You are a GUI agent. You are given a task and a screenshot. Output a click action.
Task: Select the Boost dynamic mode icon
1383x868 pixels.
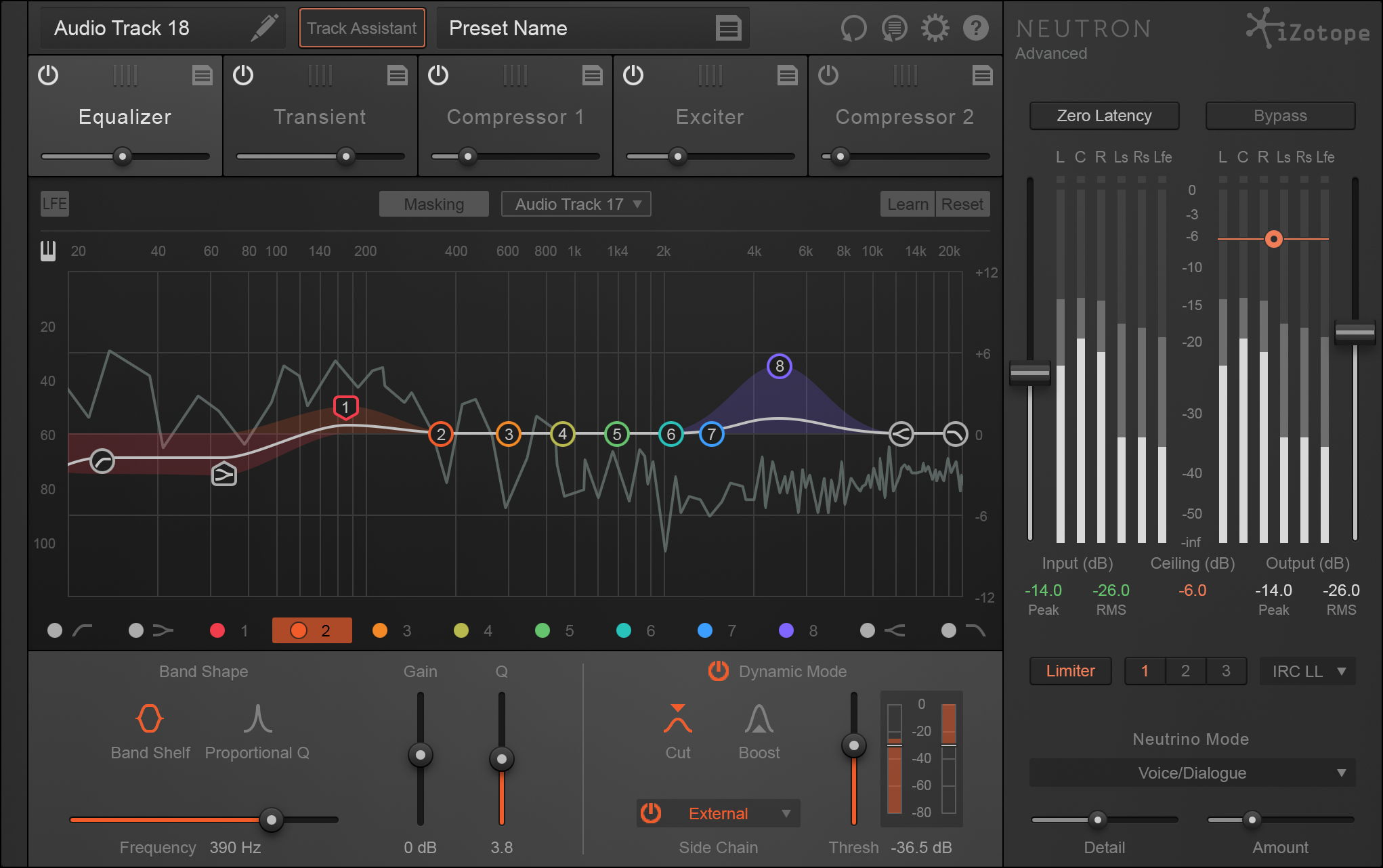click(759, 718)
